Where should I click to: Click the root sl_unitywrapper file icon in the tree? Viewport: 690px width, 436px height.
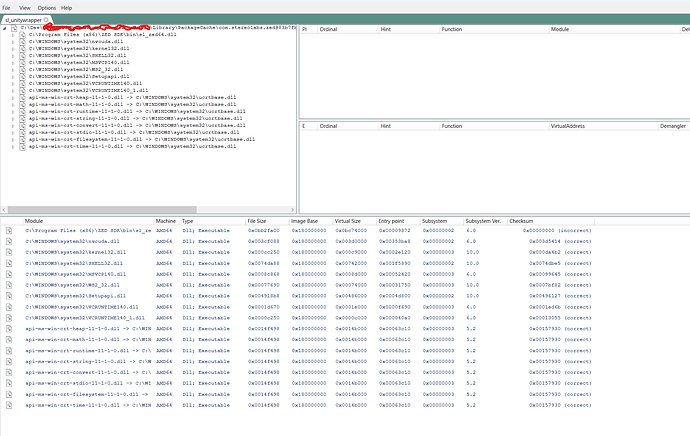tap(14, 28)
